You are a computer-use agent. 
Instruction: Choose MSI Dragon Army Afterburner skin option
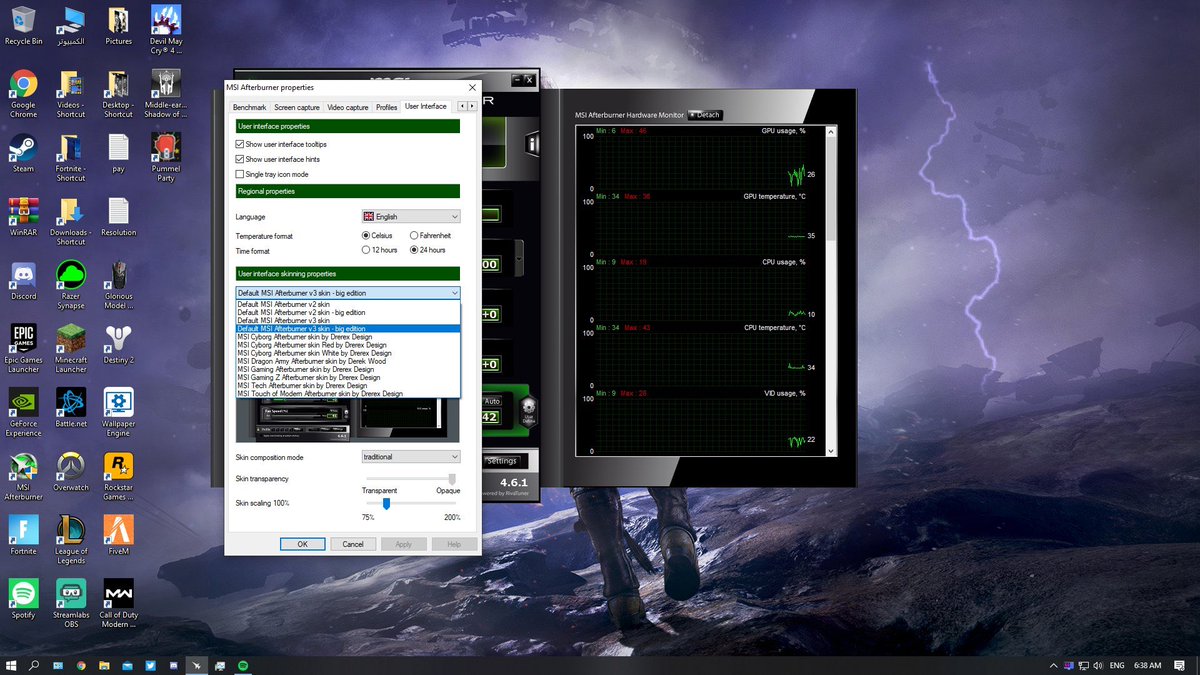348,361
